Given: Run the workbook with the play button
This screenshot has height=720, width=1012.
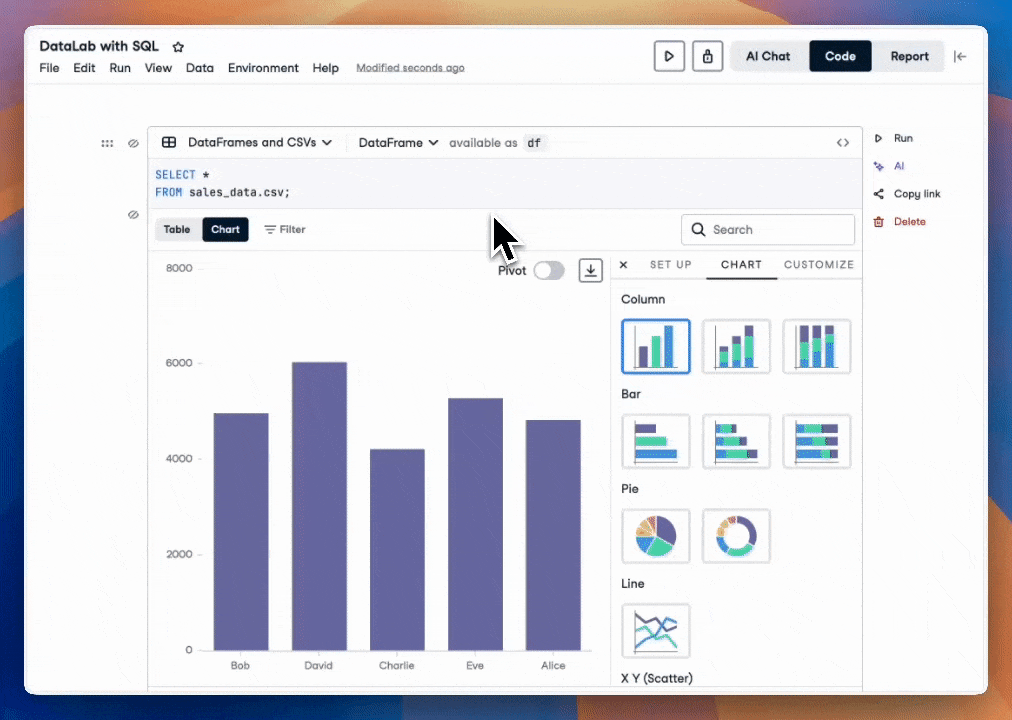Looking at the screenshot, I should pyautogui.click(x=669, y=56).
